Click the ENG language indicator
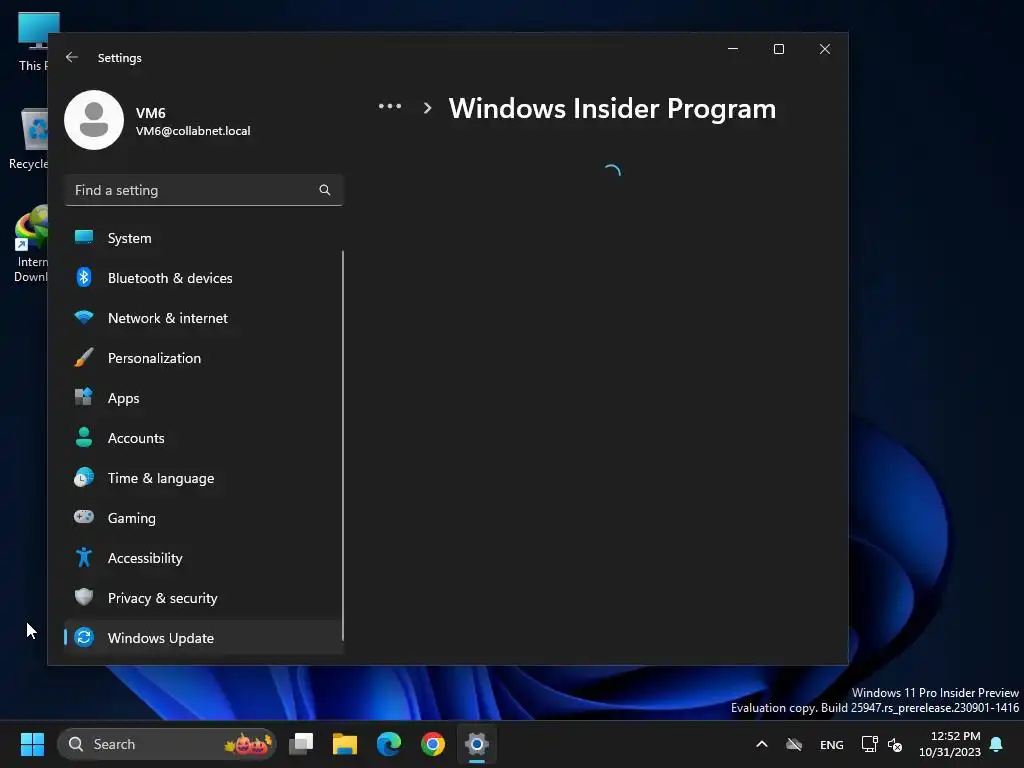Screen dimensions: 1024x768 [x=831, y=744]
